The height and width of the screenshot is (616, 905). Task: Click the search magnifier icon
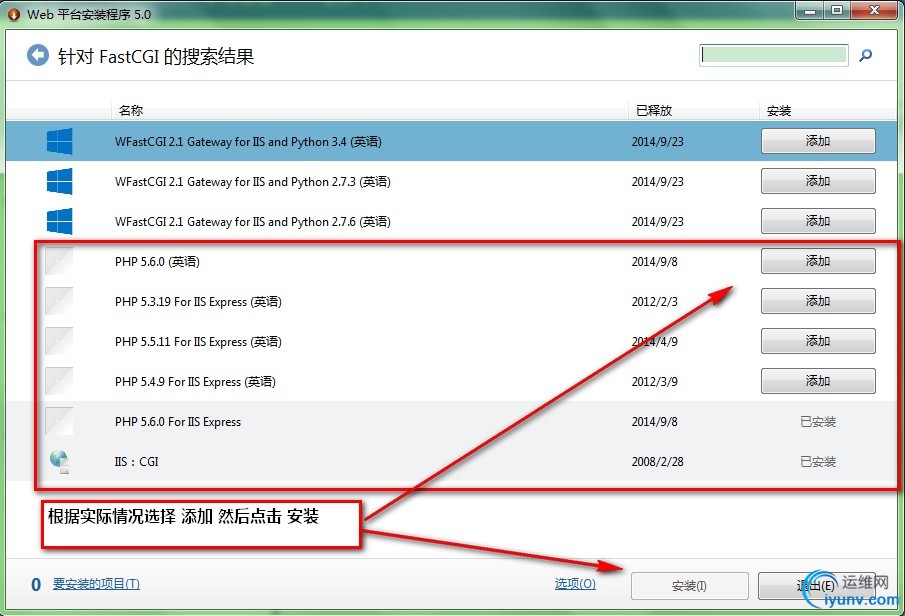[865, 55]
